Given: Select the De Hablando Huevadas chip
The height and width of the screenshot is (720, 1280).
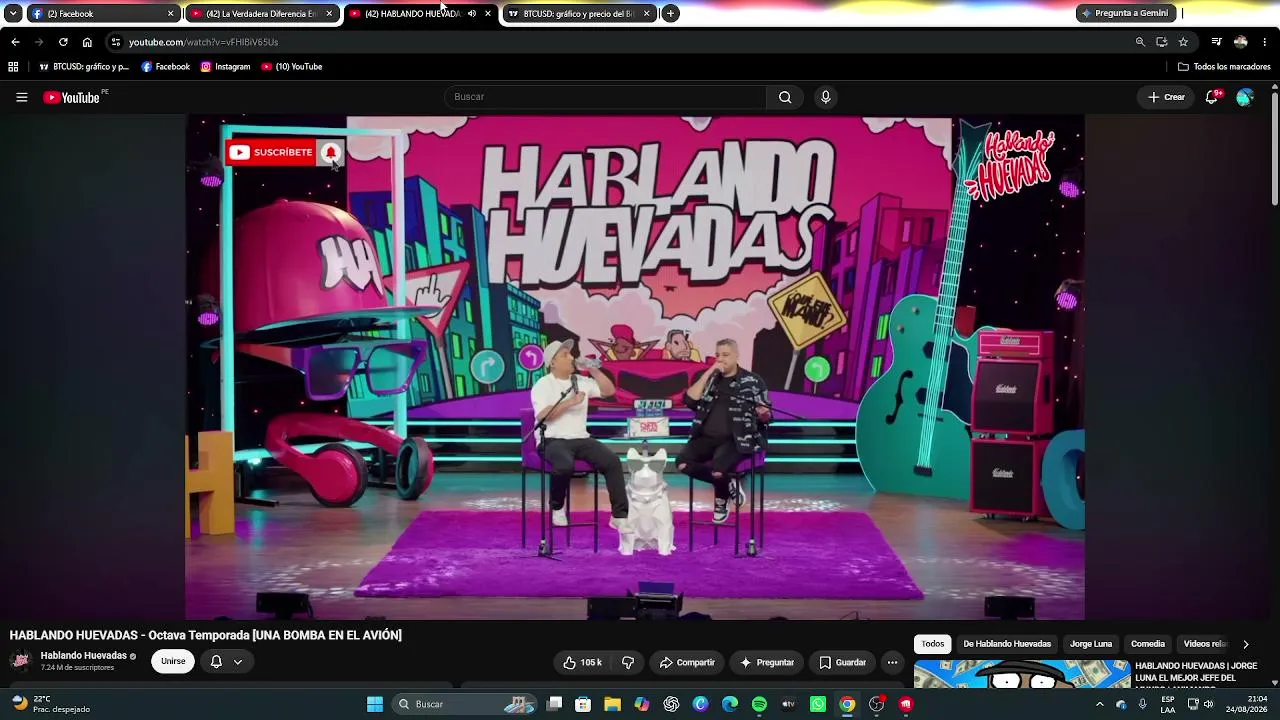Looking at the screenshot, I should pos(1007,644).
